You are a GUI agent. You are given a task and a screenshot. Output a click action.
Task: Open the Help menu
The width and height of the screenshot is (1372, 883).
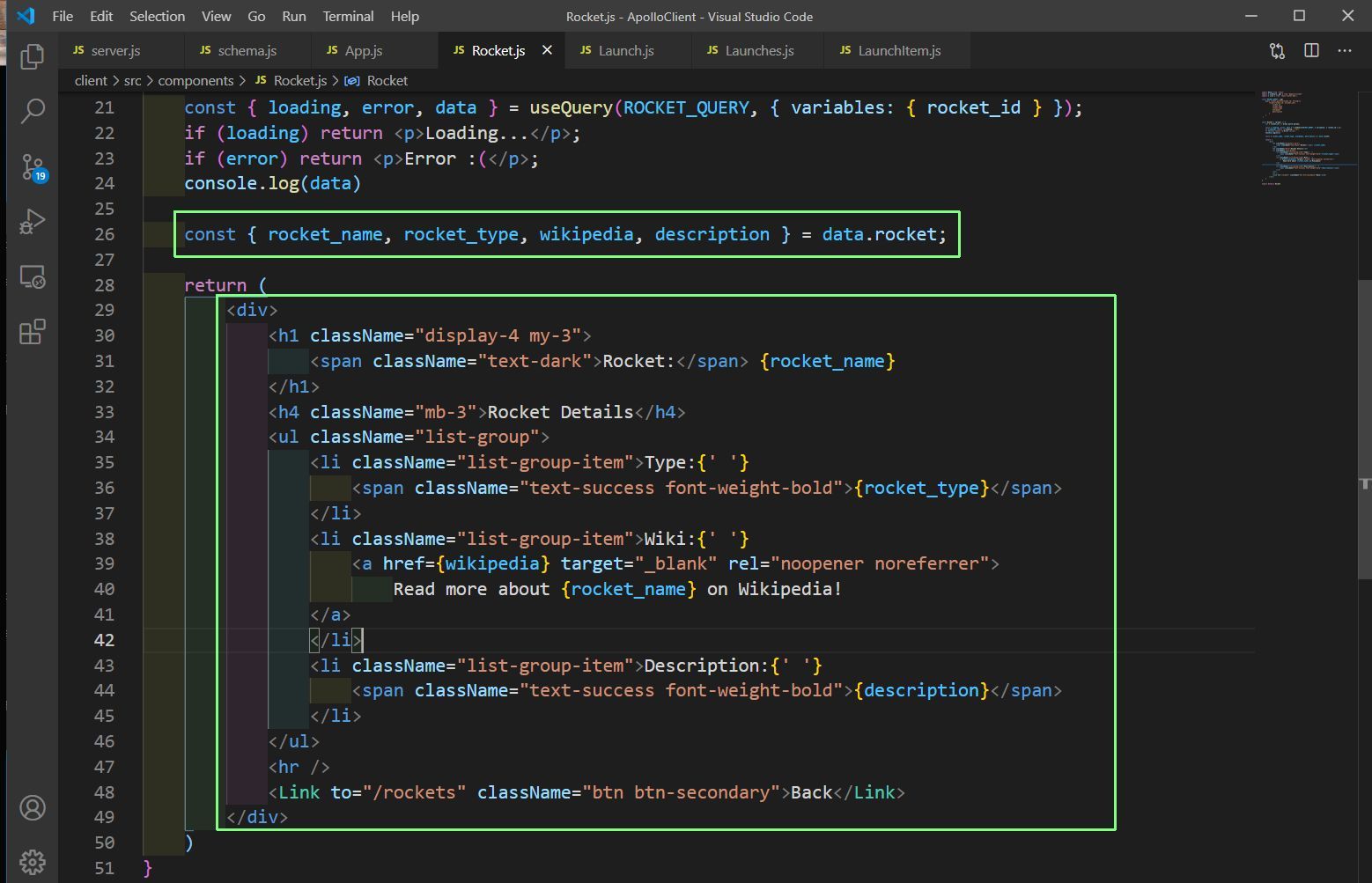(x=405, y=16)
